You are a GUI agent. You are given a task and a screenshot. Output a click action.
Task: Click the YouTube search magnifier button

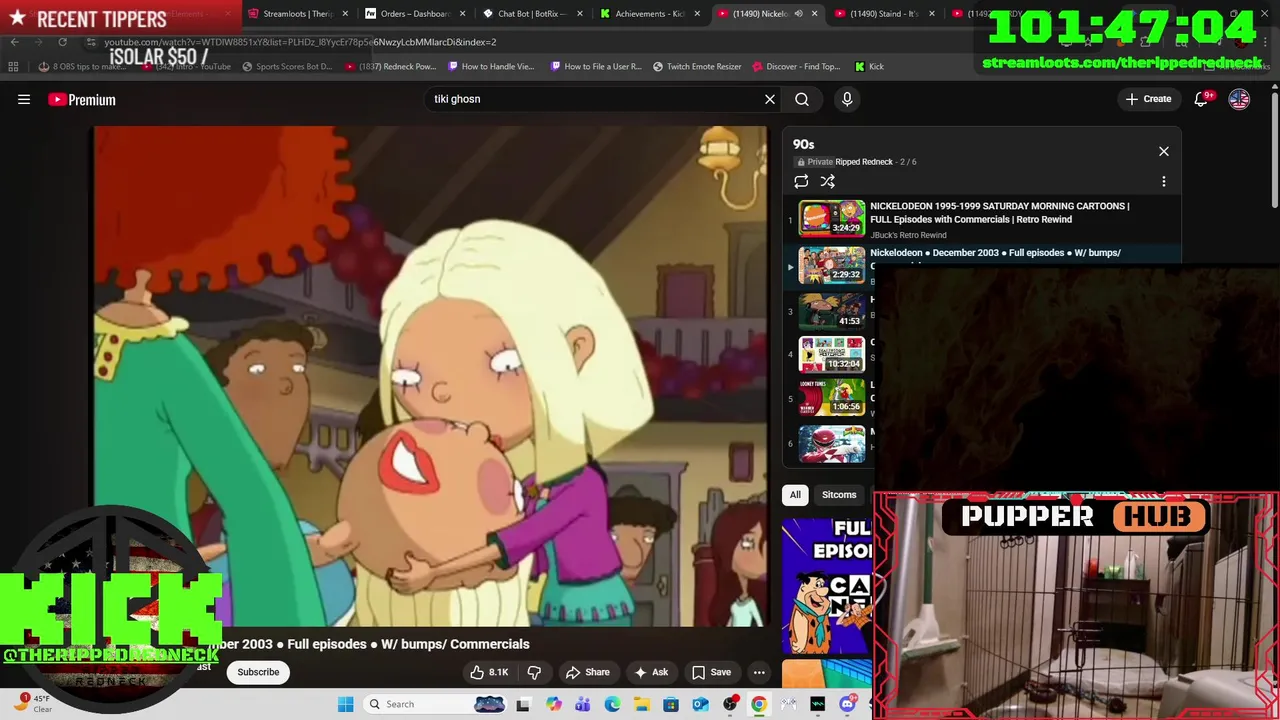pos(802,99)
